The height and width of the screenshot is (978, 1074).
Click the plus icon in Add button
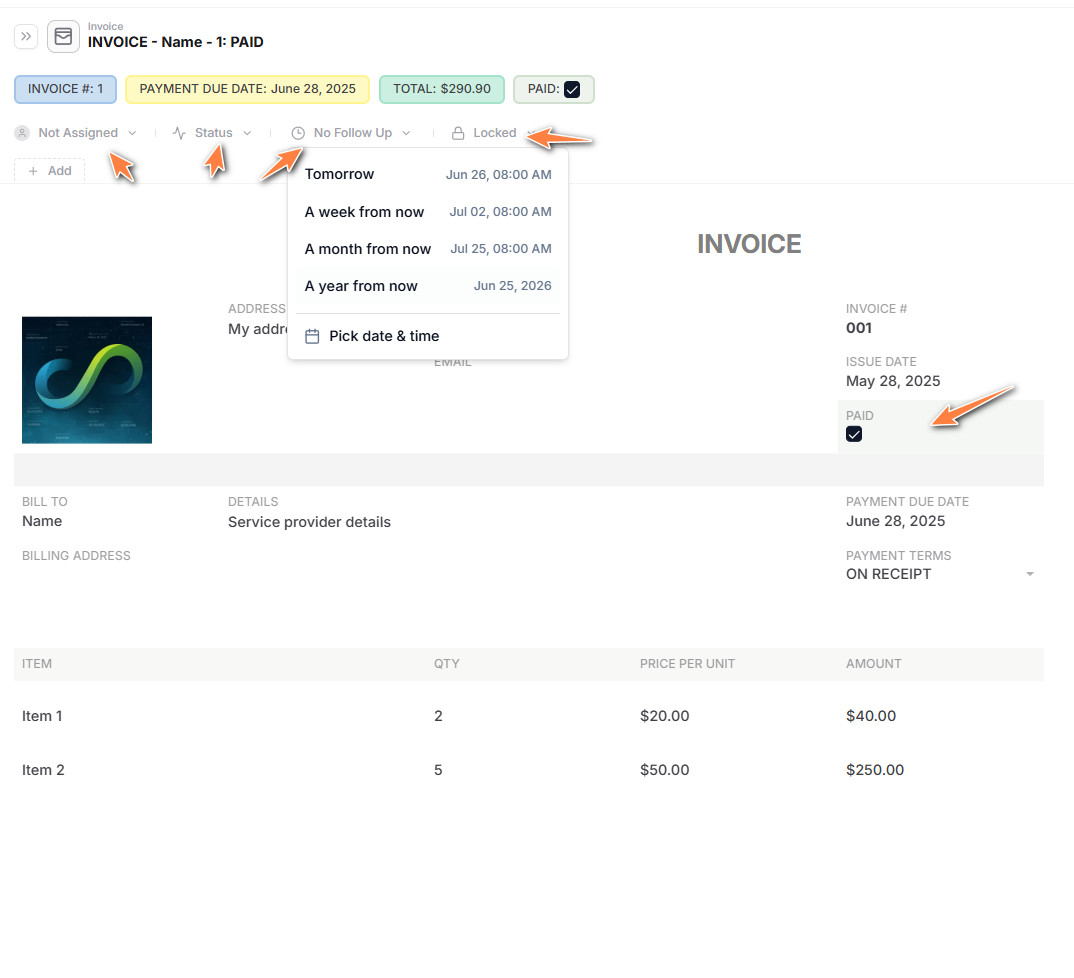tap(33, 171)
